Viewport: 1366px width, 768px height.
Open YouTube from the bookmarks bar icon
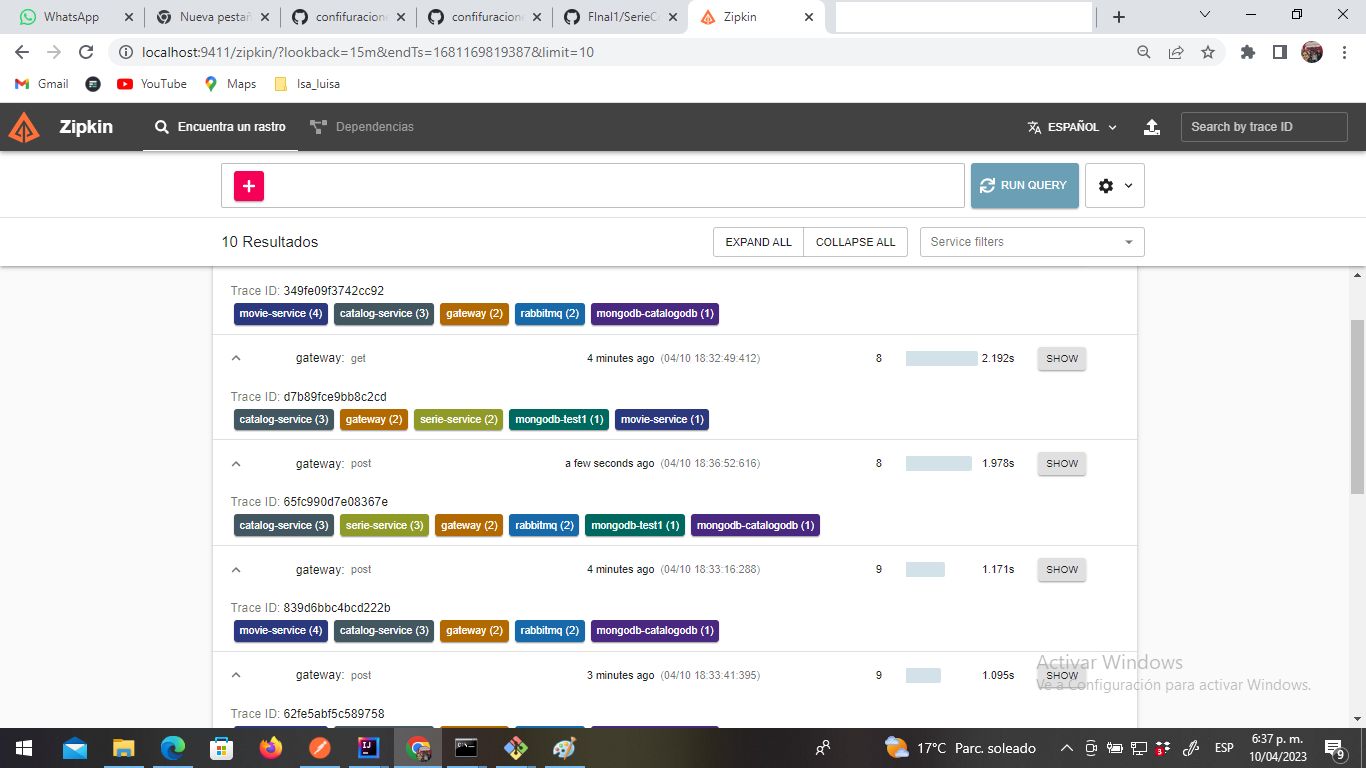124,84
